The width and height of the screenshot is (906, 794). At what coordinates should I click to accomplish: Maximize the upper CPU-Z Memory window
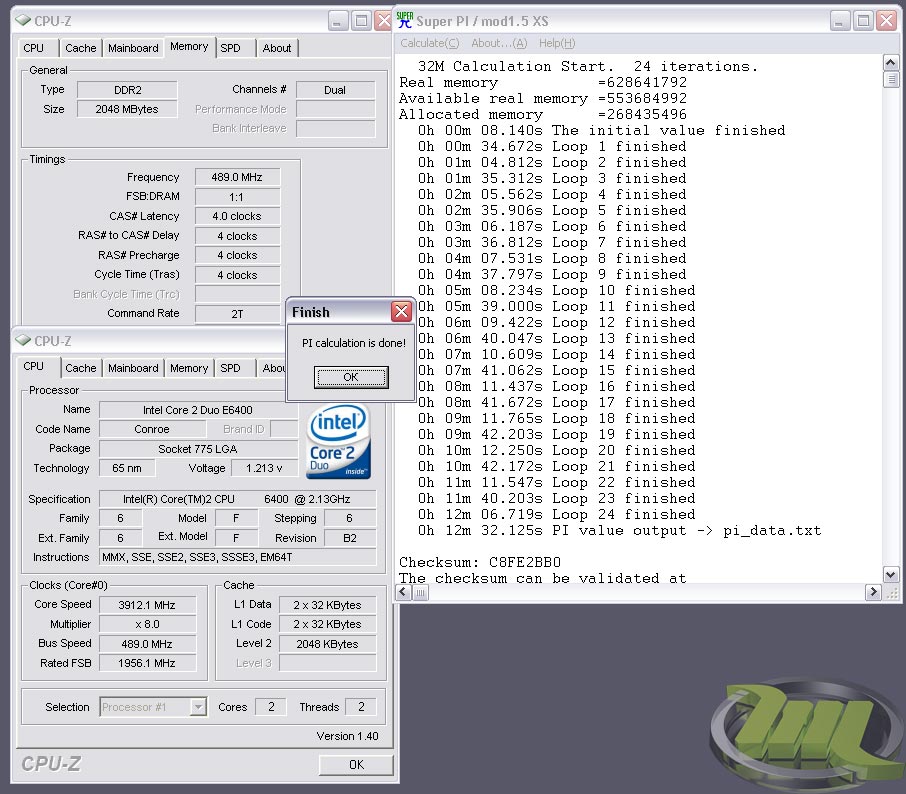pyautogui.click(x=361, y=21)
